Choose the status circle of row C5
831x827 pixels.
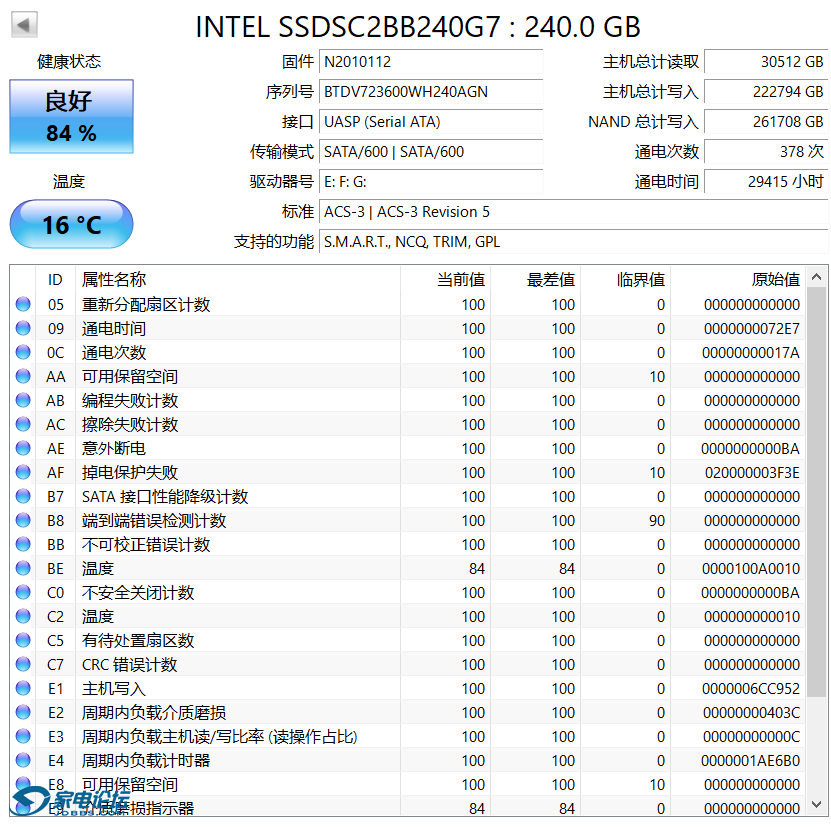coord(23,640)
